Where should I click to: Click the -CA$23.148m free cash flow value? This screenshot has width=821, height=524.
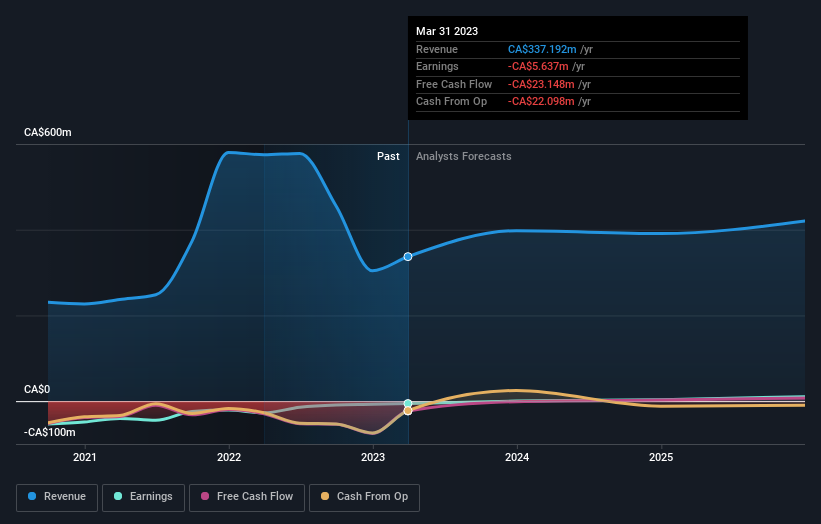(541, 84)
